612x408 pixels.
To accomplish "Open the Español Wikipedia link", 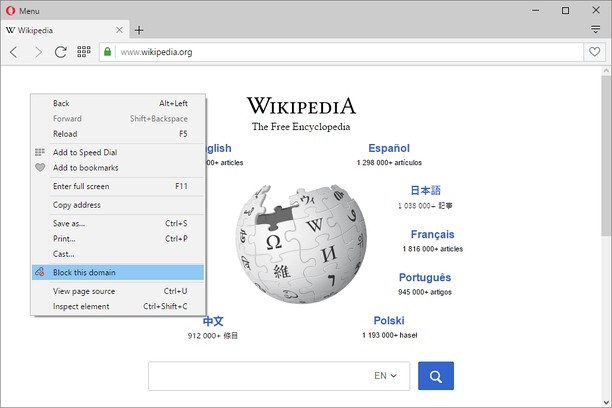I will click(388, 149).
